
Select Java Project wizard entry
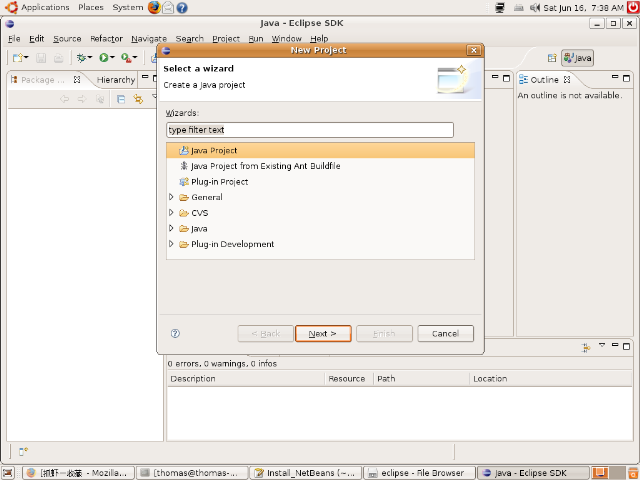(320, 150)
